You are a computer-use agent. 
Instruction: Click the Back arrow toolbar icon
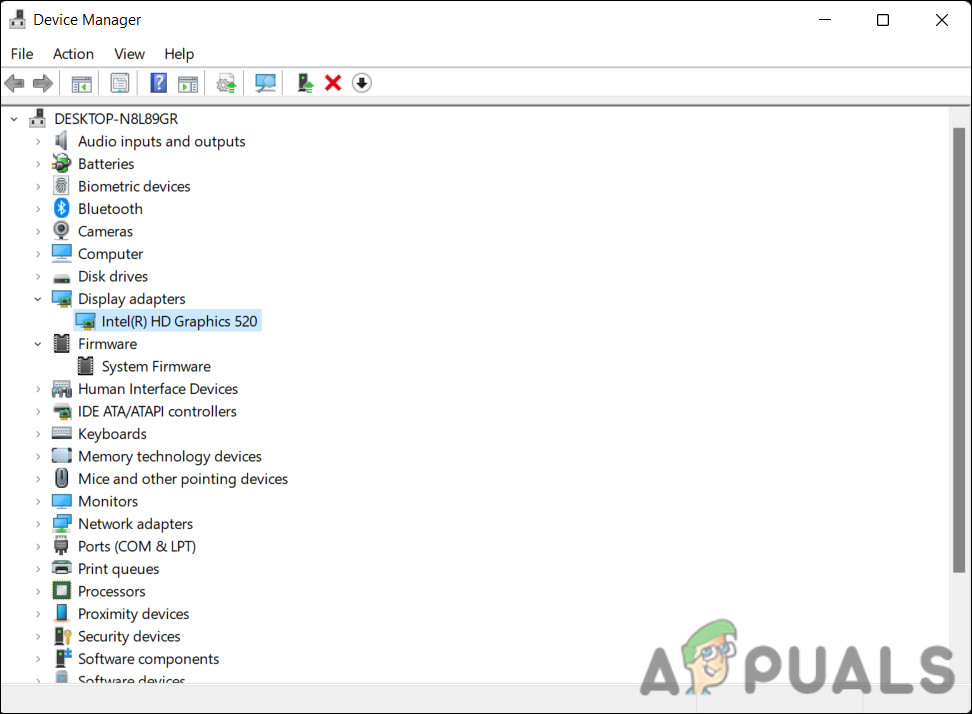tap(14, 83)
